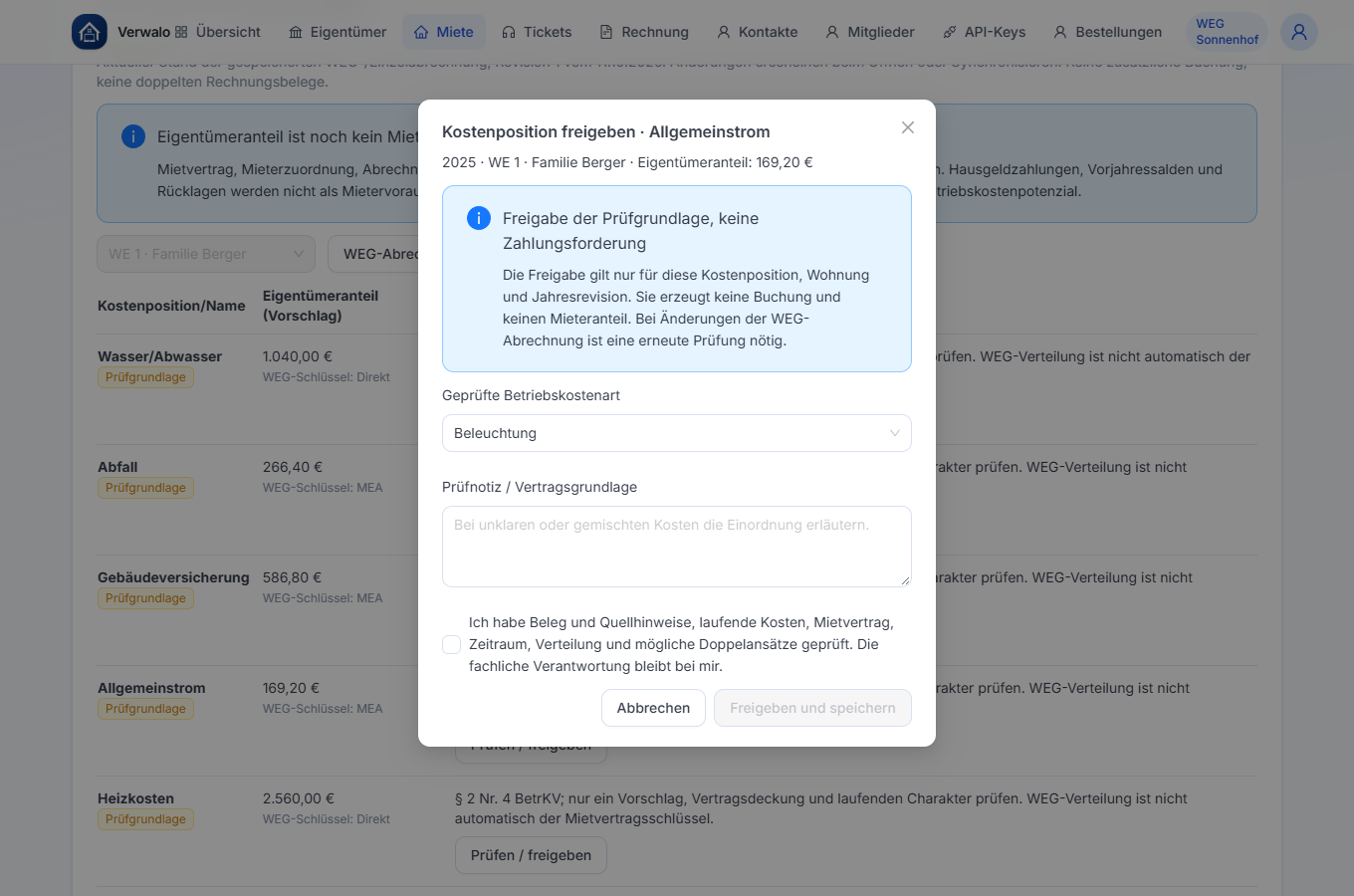The height and width of the screenshot is (896, 1354).
Task: Click the Prüfgrundlage tag under Heizkosten
Action: pos(145,819)
